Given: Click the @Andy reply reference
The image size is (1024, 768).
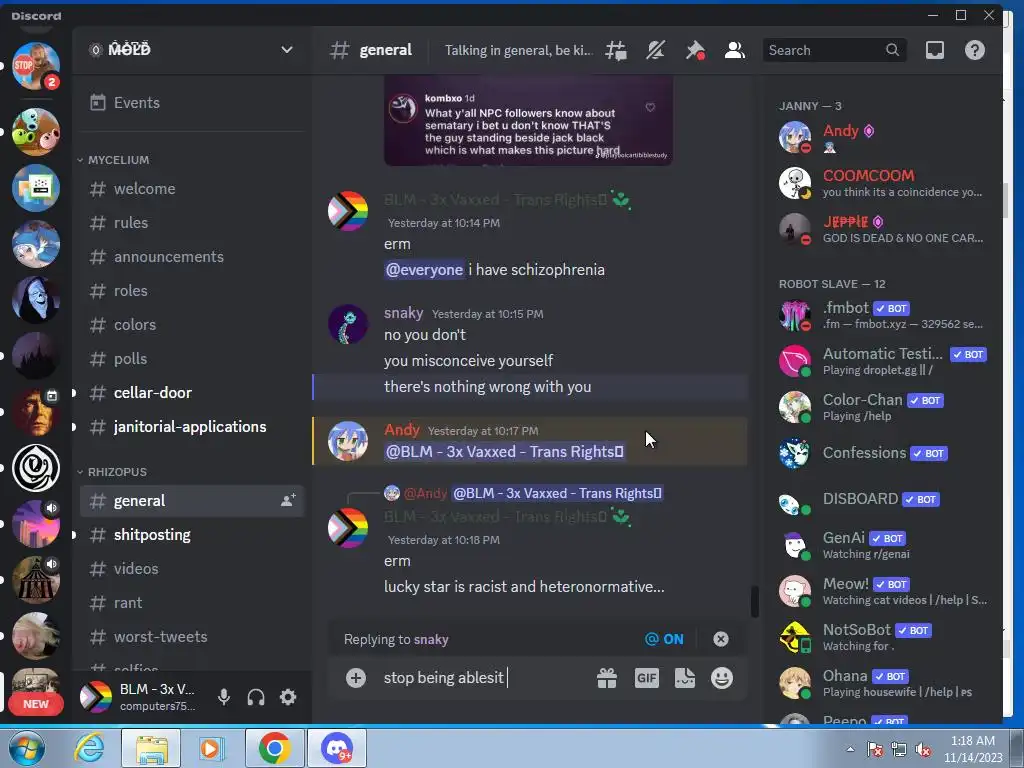Looking at the screenshot, I should [x=425, y=493].
